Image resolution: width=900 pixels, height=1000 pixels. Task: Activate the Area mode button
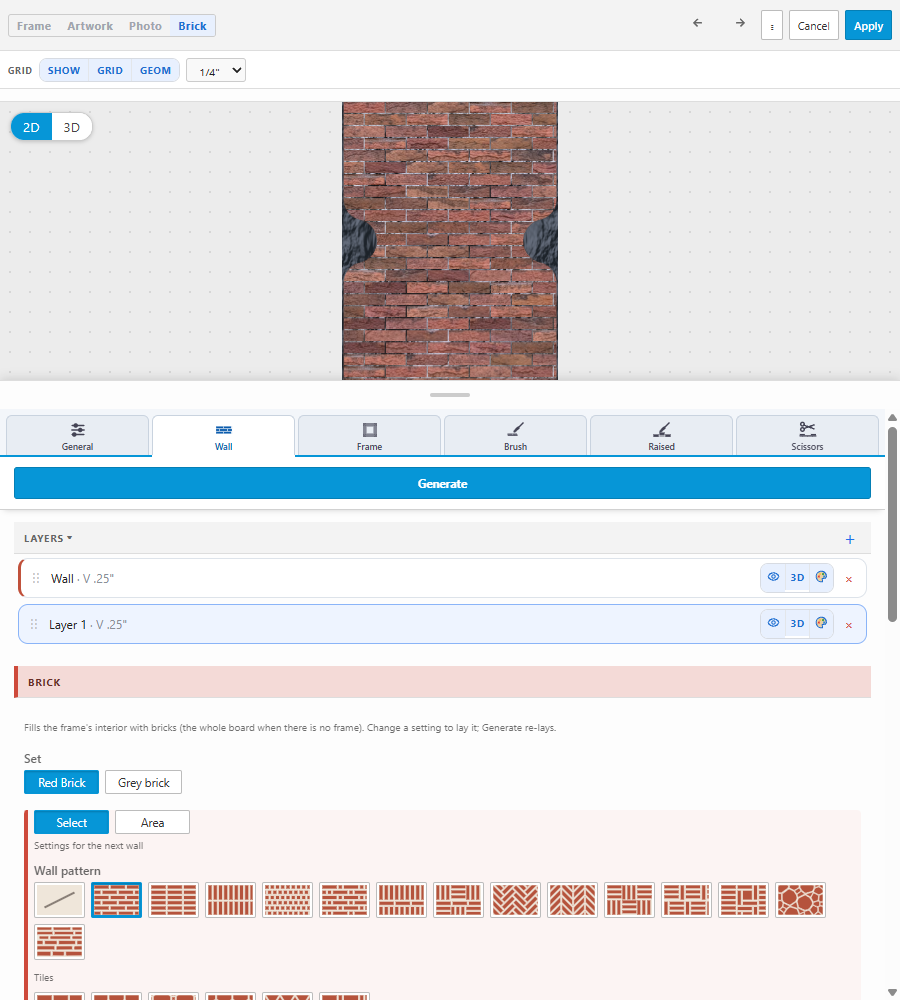click(x=152, y=823)
